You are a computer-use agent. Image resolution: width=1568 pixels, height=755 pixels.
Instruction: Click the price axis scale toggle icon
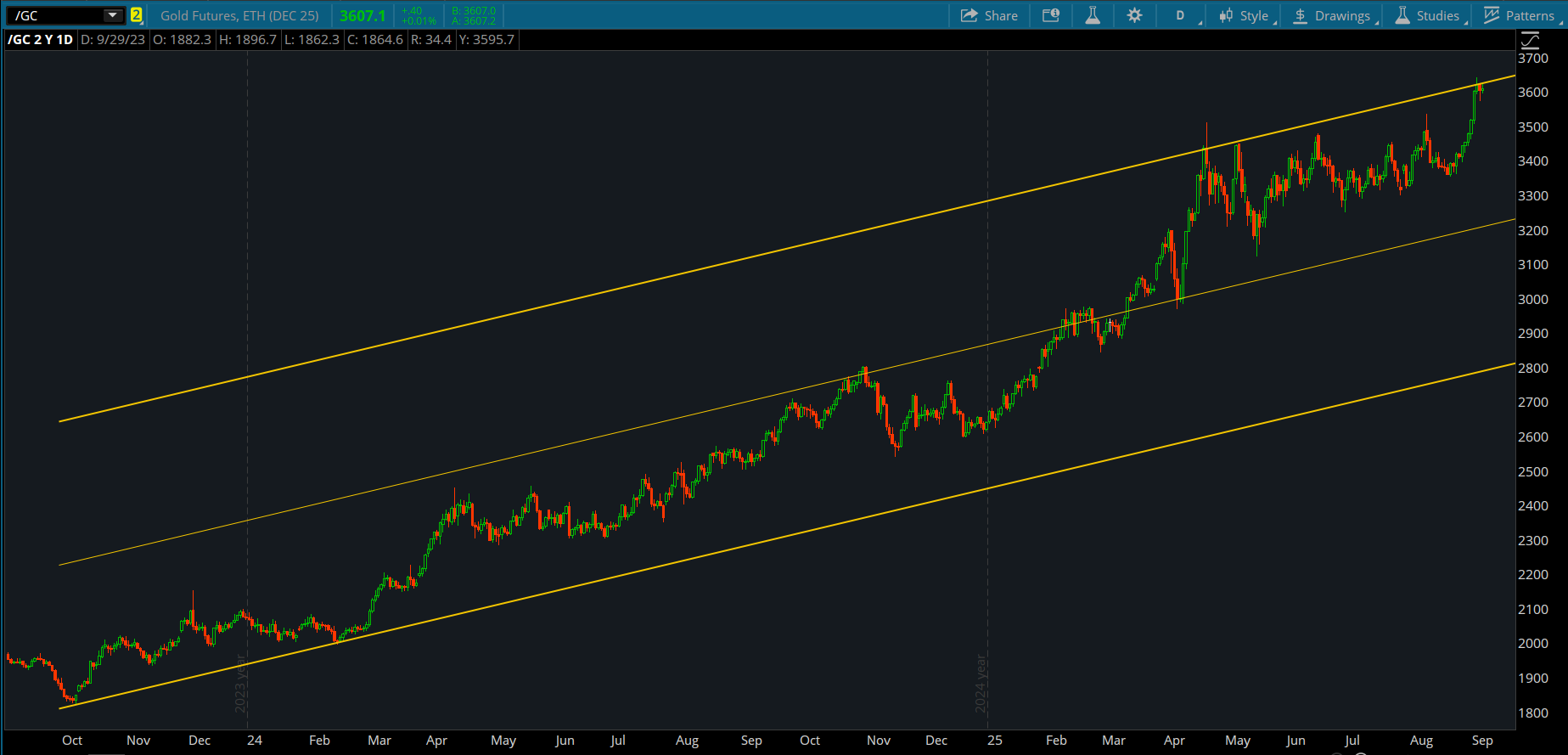1530,40
